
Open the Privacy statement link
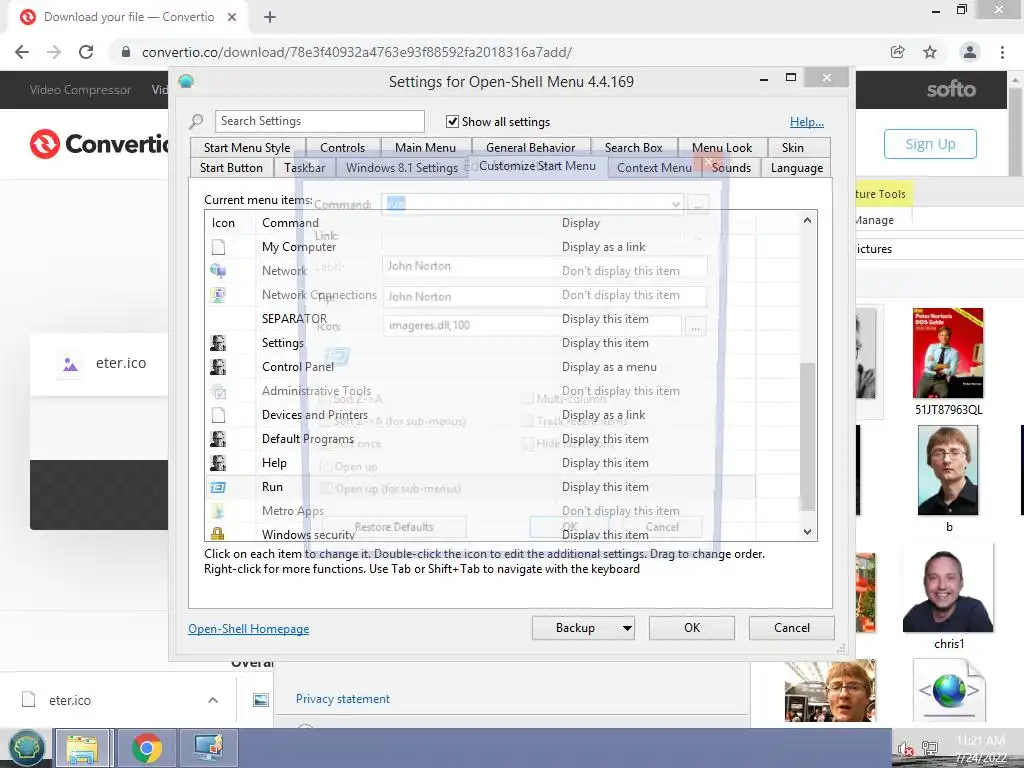(343, 699)
